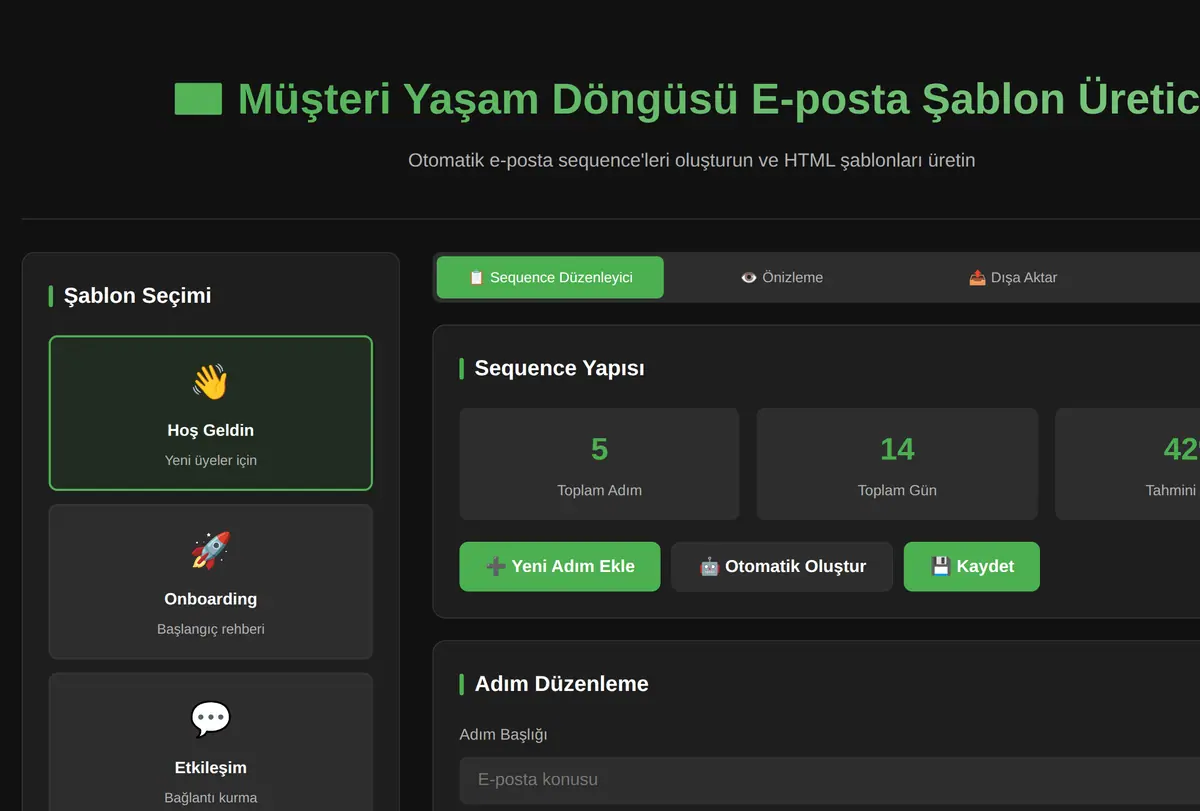This screenshot has width=1200, height=811.
Task: Click the 'Bağlantı kurma' text
Action: (x=211, y=798)
